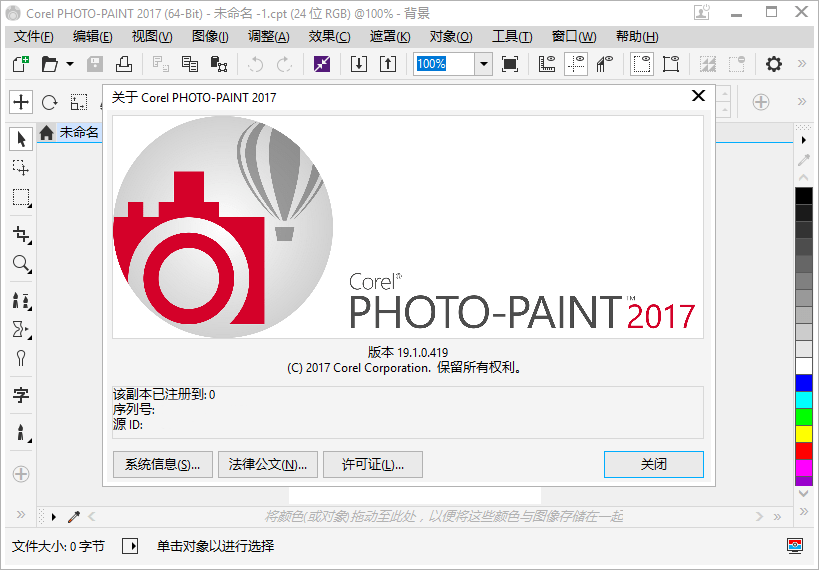Click the purple Search content icon
This screenshot has height=570, width=819.
tap(322, 64)
